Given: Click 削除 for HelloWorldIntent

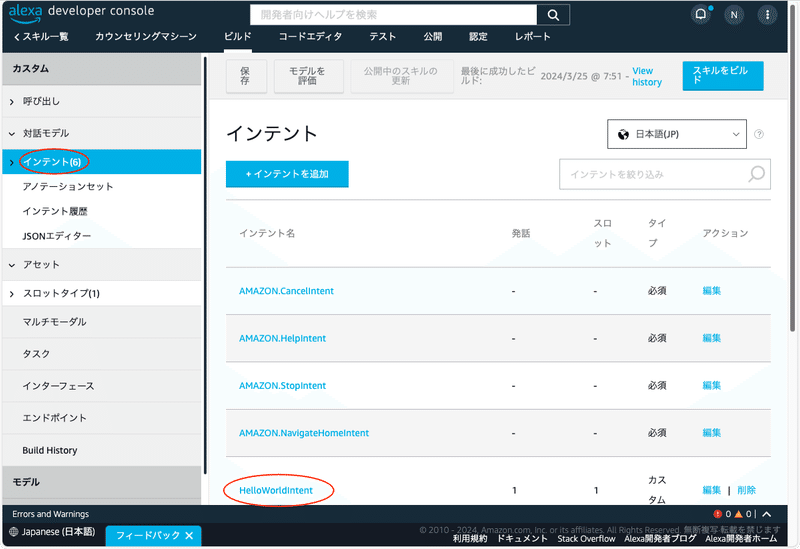Looking at the screenshot, I should pyautogui.click(x=746, y=490).
